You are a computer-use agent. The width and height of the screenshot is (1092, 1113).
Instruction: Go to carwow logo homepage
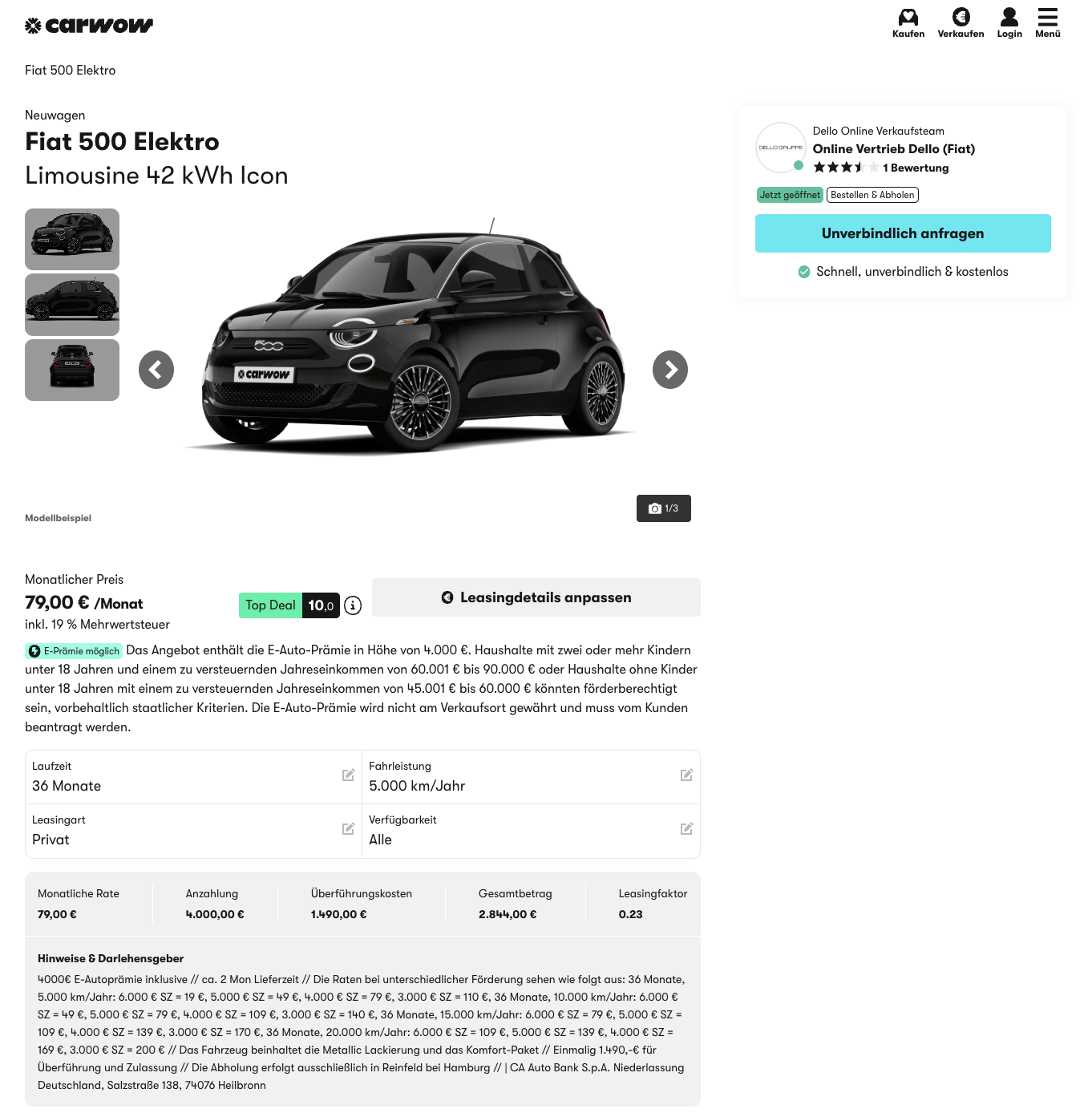point(89,26)
